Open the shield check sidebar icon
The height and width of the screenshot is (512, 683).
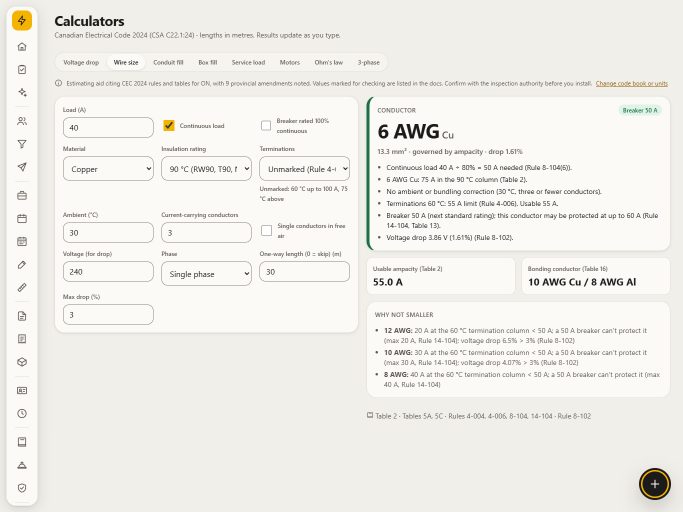coord(22,488)
